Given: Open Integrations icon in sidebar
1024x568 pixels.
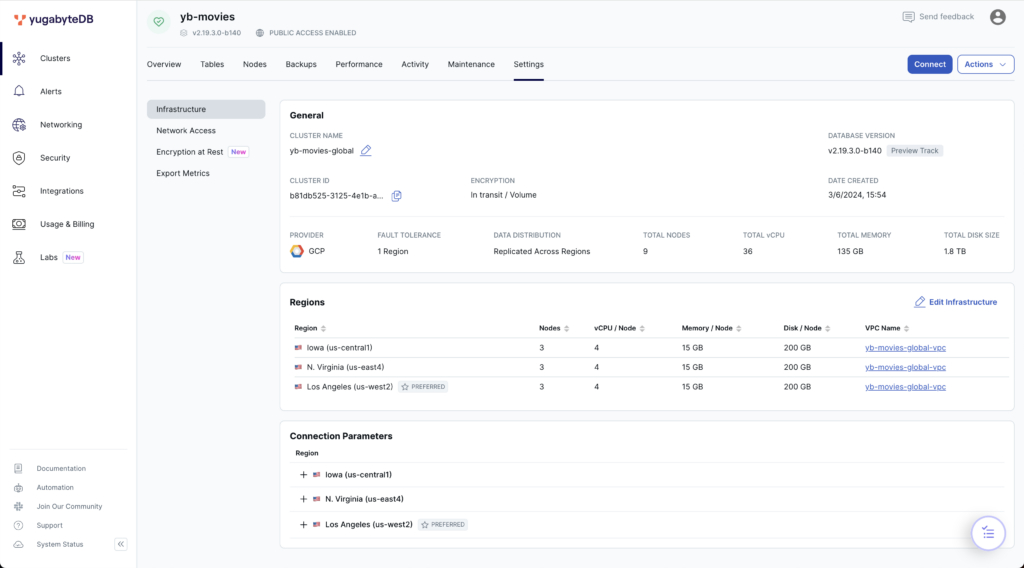Looking at the screenshot, I should pos(19,191).
